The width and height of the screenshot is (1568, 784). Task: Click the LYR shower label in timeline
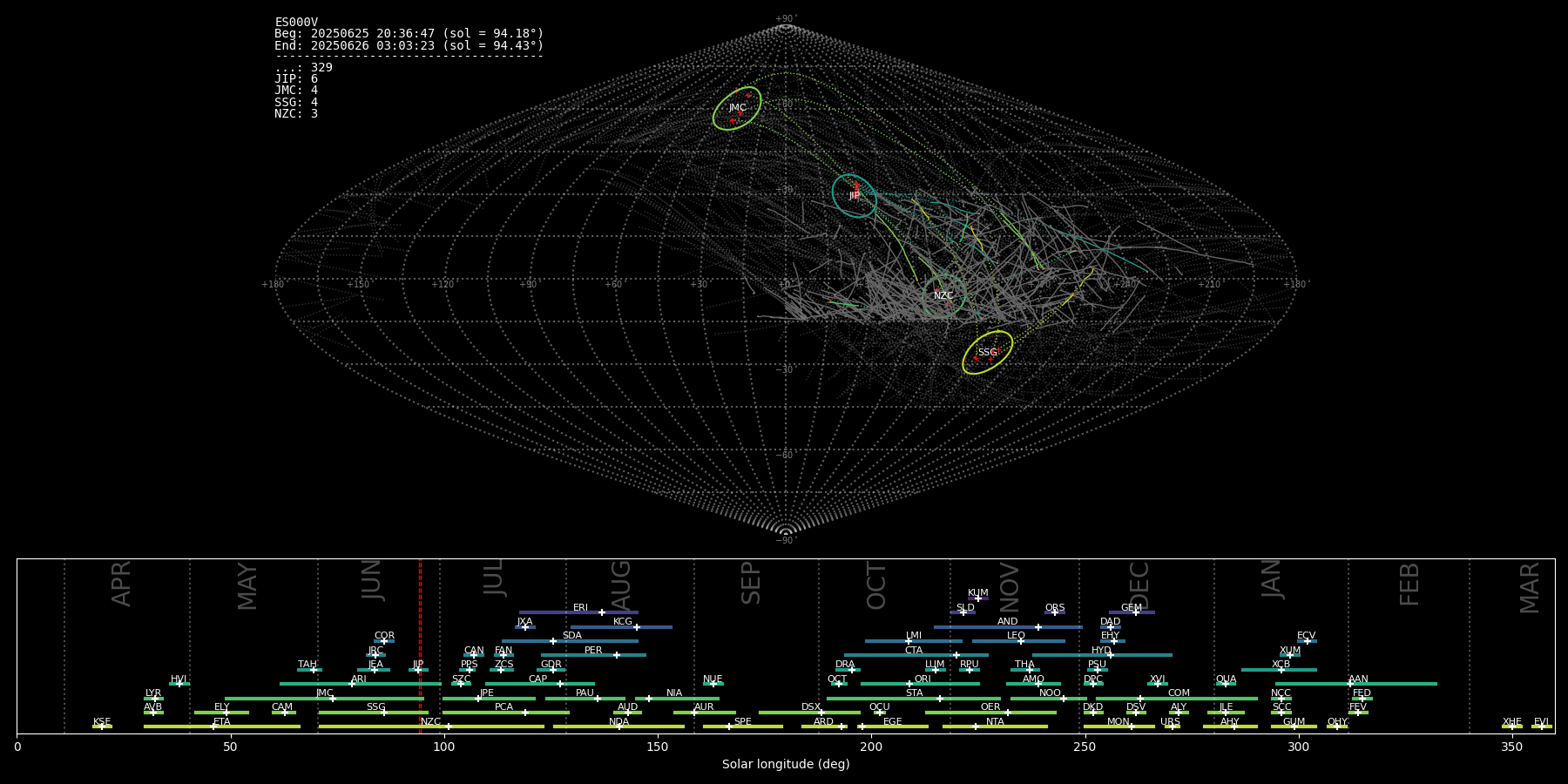[153, 693]
